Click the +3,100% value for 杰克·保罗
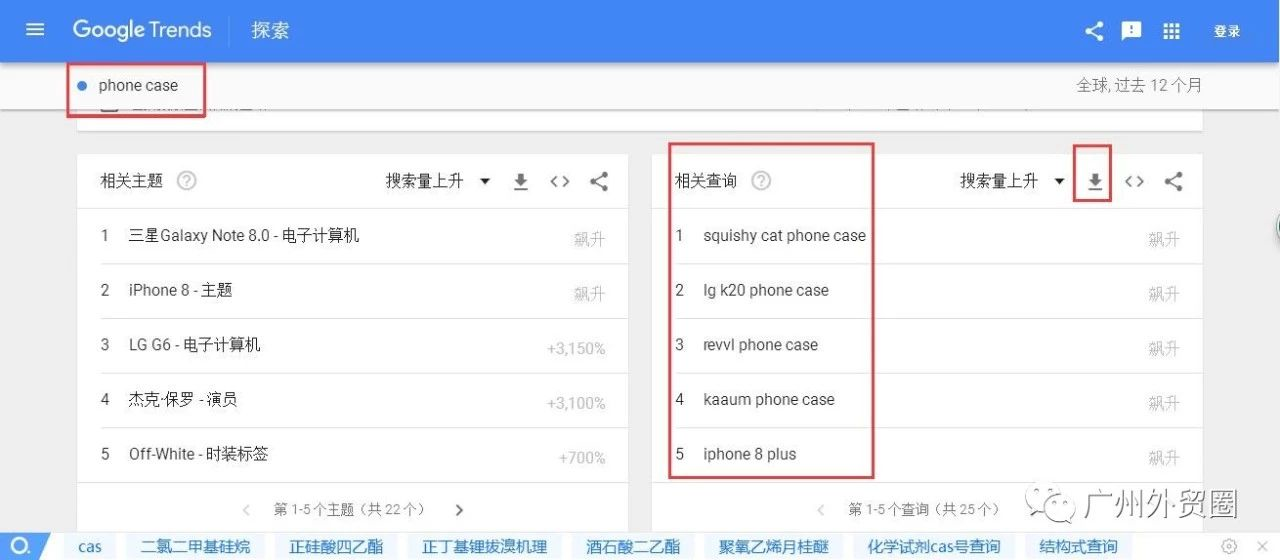 pos(576,403)
